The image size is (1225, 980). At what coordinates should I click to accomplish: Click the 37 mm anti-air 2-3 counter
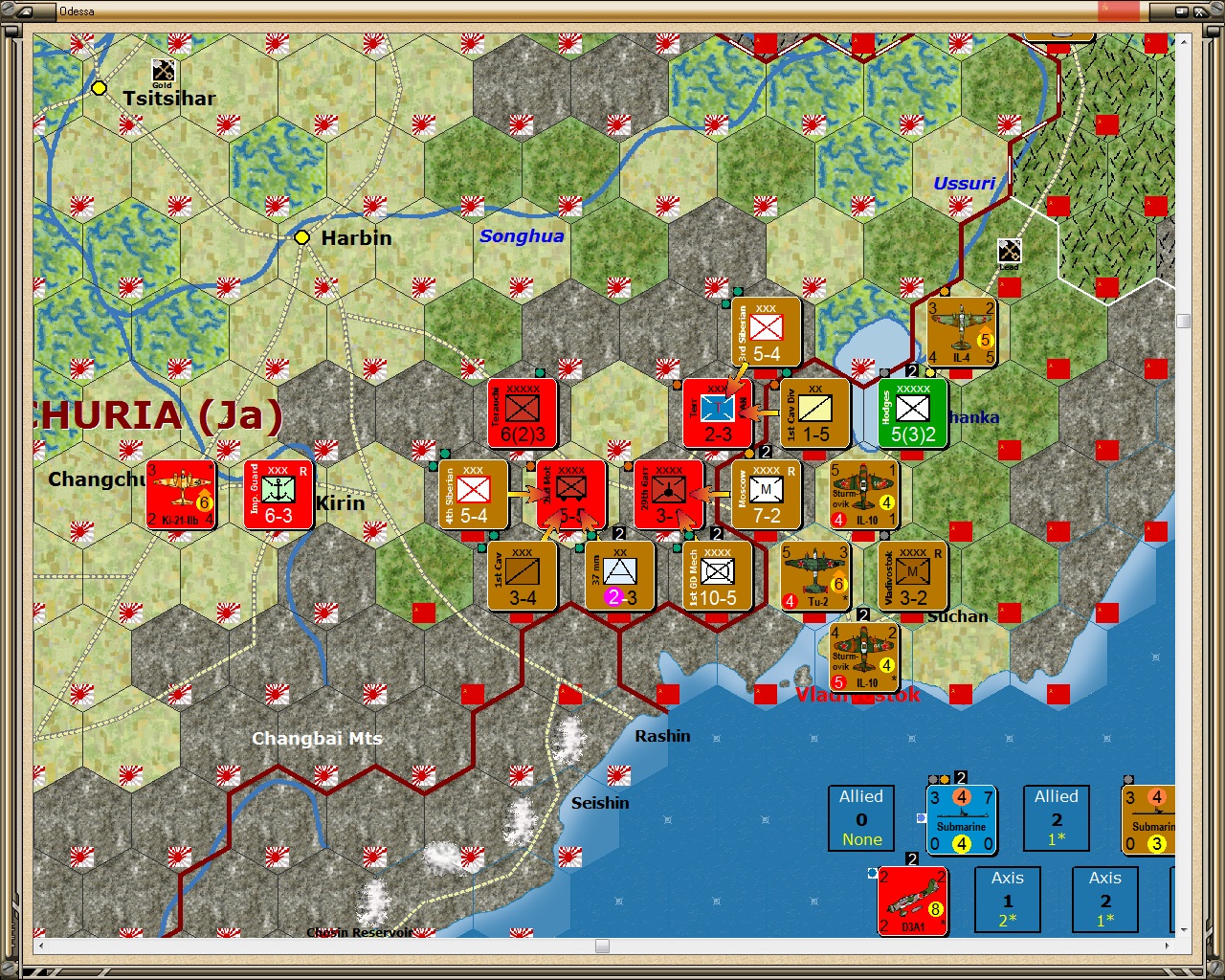[x=620, y=576]
